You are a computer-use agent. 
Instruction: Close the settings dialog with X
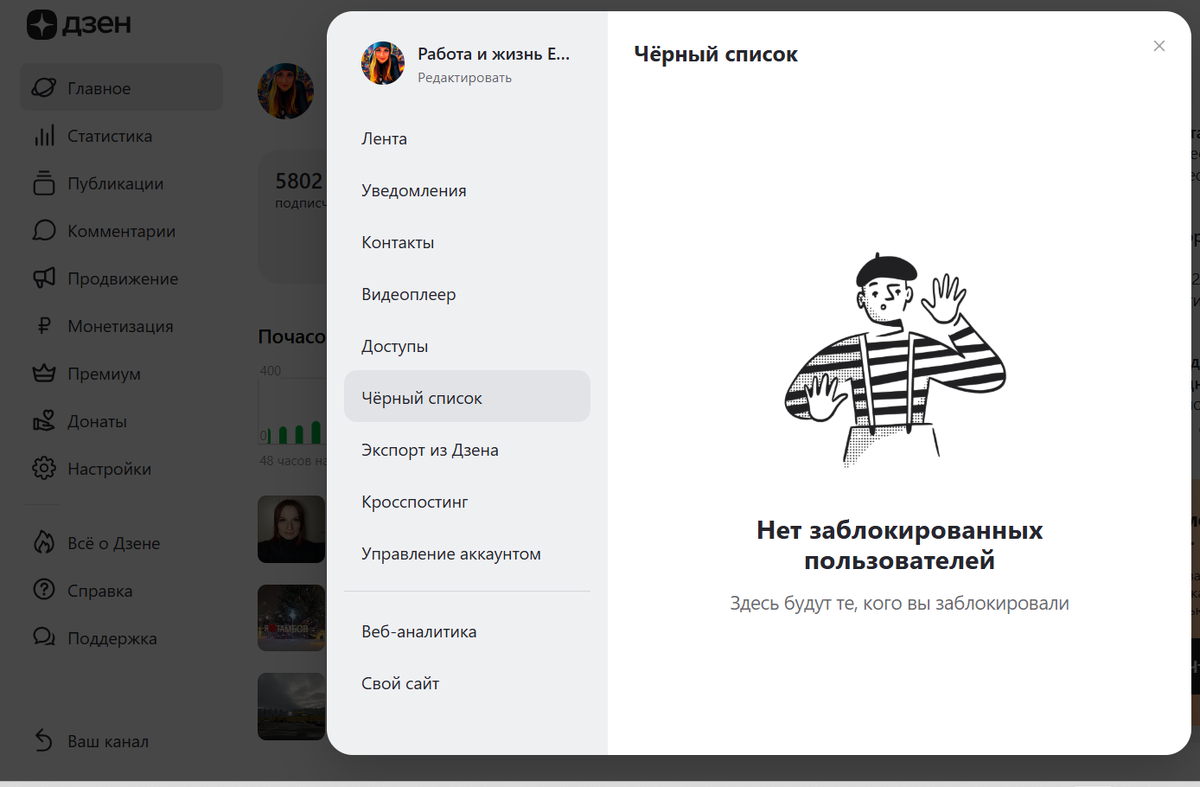(1159, 46)
